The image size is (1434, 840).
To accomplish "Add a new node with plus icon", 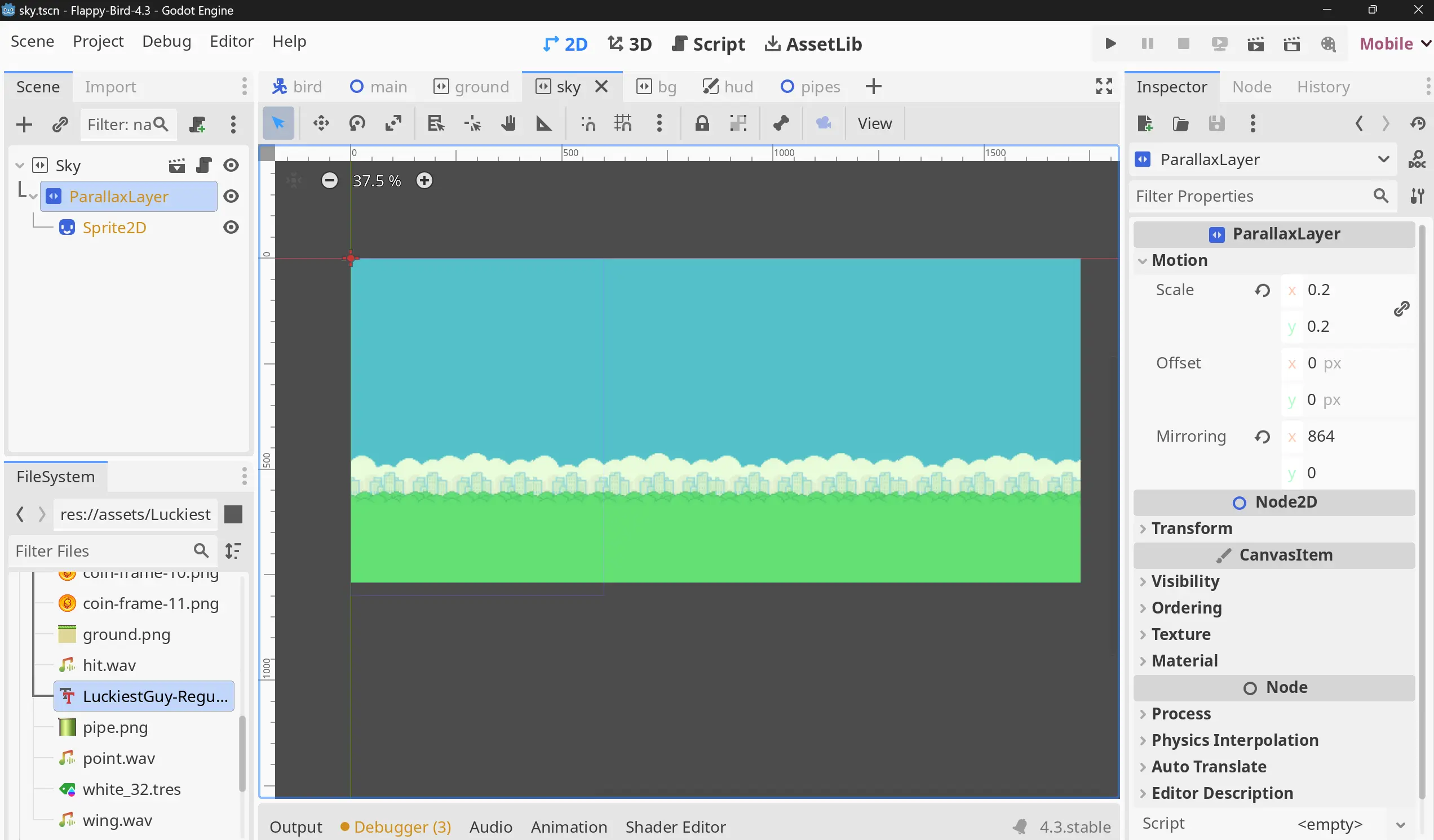I will 24,125.
